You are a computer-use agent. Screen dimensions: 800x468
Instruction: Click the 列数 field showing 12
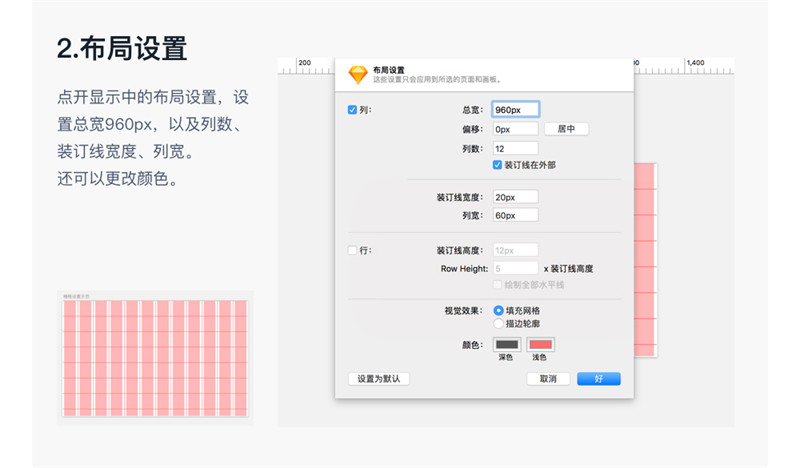click(515, 148)
